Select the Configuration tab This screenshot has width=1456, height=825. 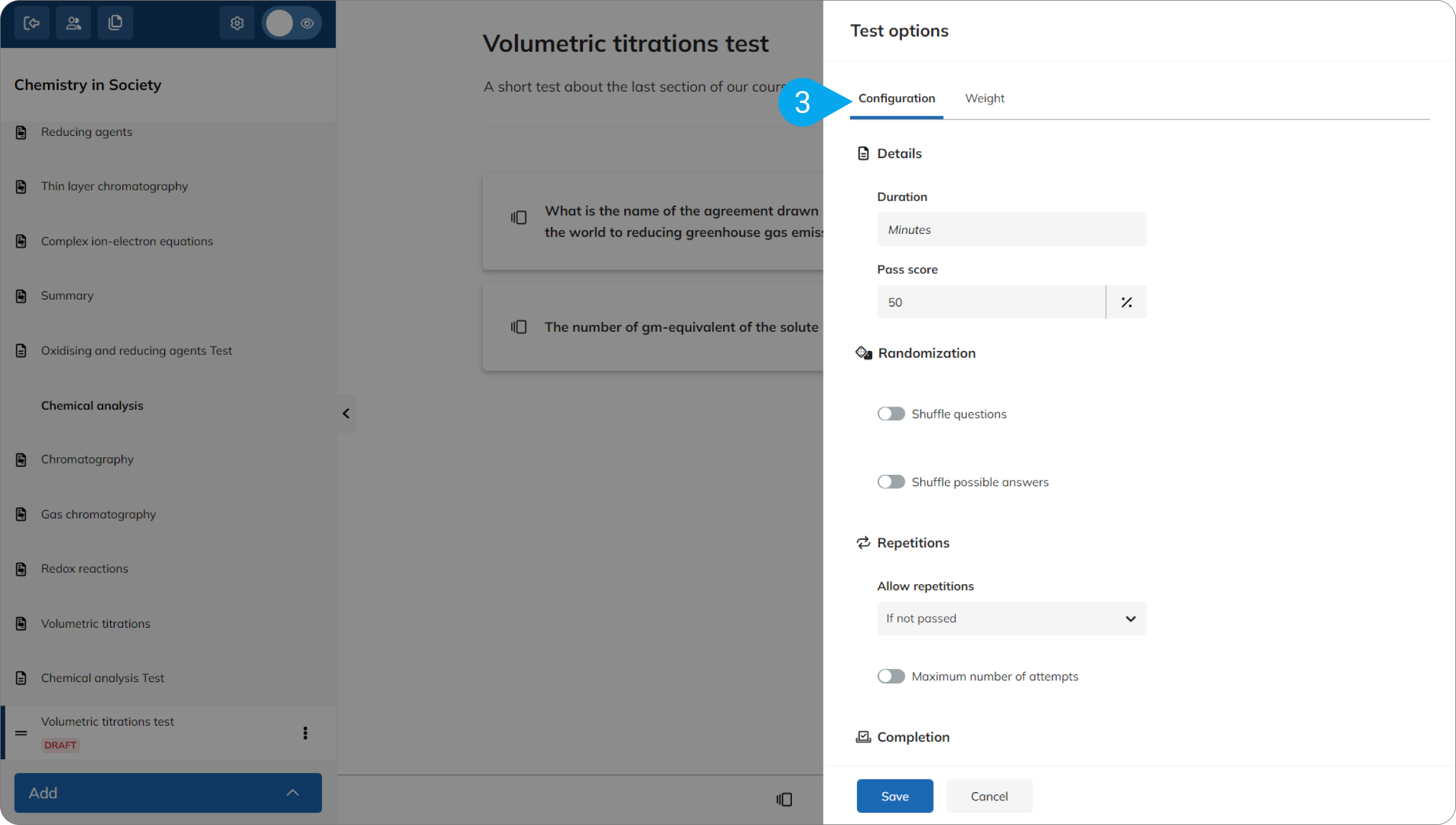(x=896, y=98)
